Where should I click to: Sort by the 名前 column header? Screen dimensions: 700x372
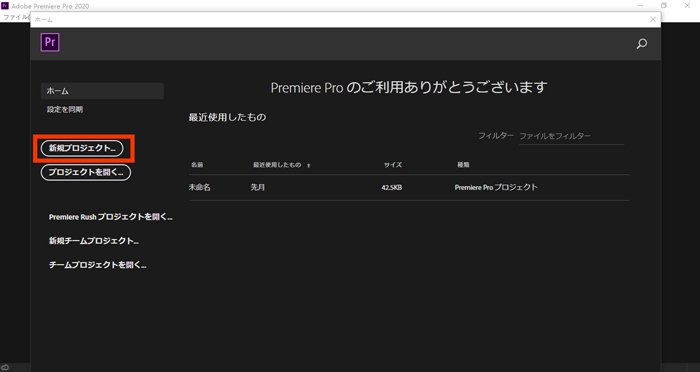pos(197,165)
